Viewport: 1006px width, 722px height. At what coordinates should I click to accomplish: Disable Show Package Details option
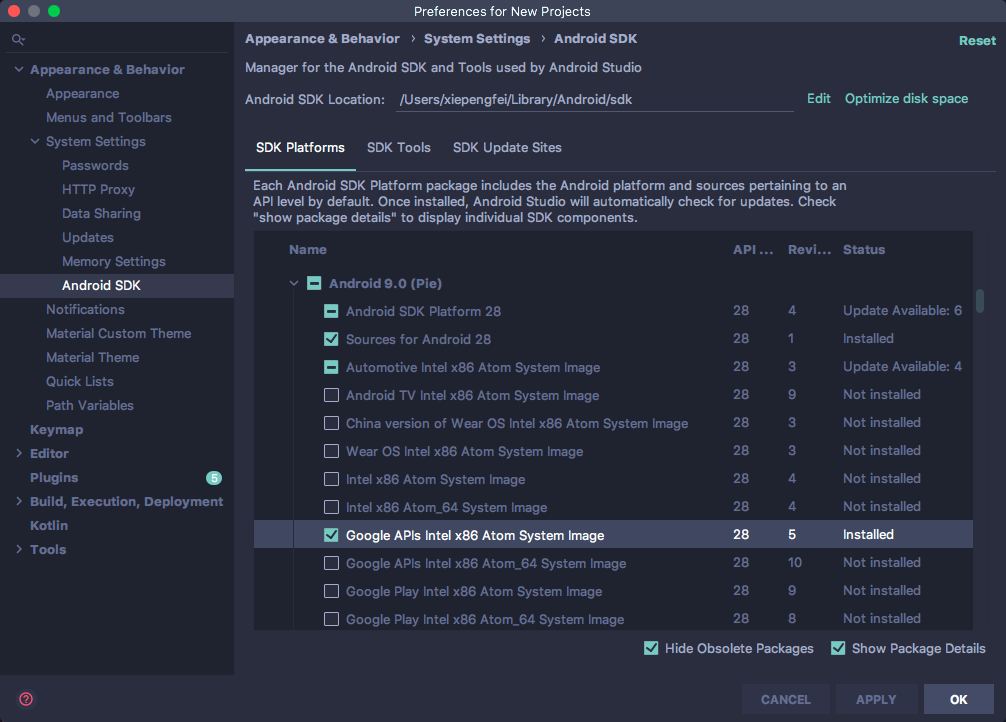pos(838,648)
